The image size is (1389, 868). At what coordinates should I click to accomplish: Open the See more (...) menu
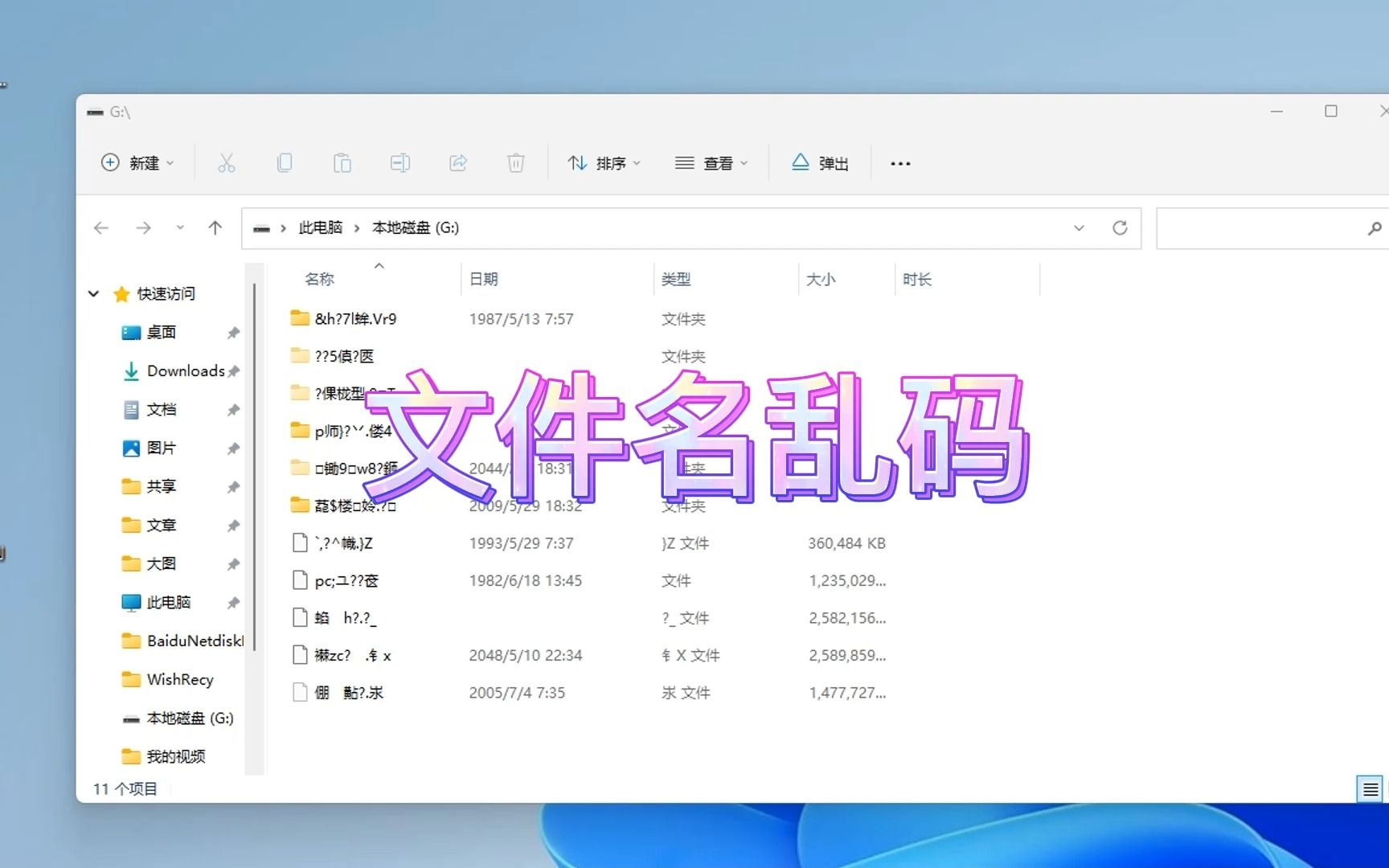(900, 162)
